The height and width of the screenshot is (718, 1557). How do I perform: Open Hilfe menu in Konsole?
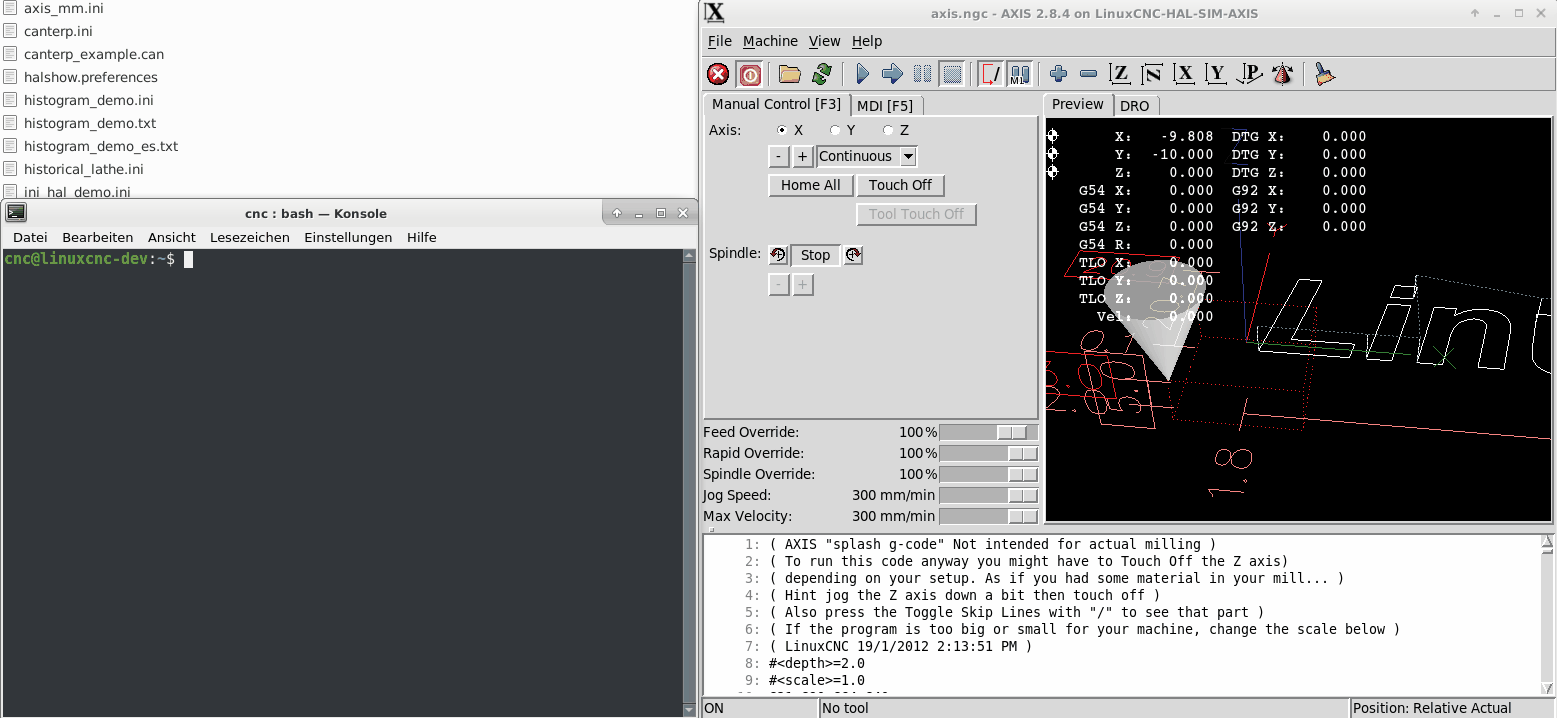point(422,237)
